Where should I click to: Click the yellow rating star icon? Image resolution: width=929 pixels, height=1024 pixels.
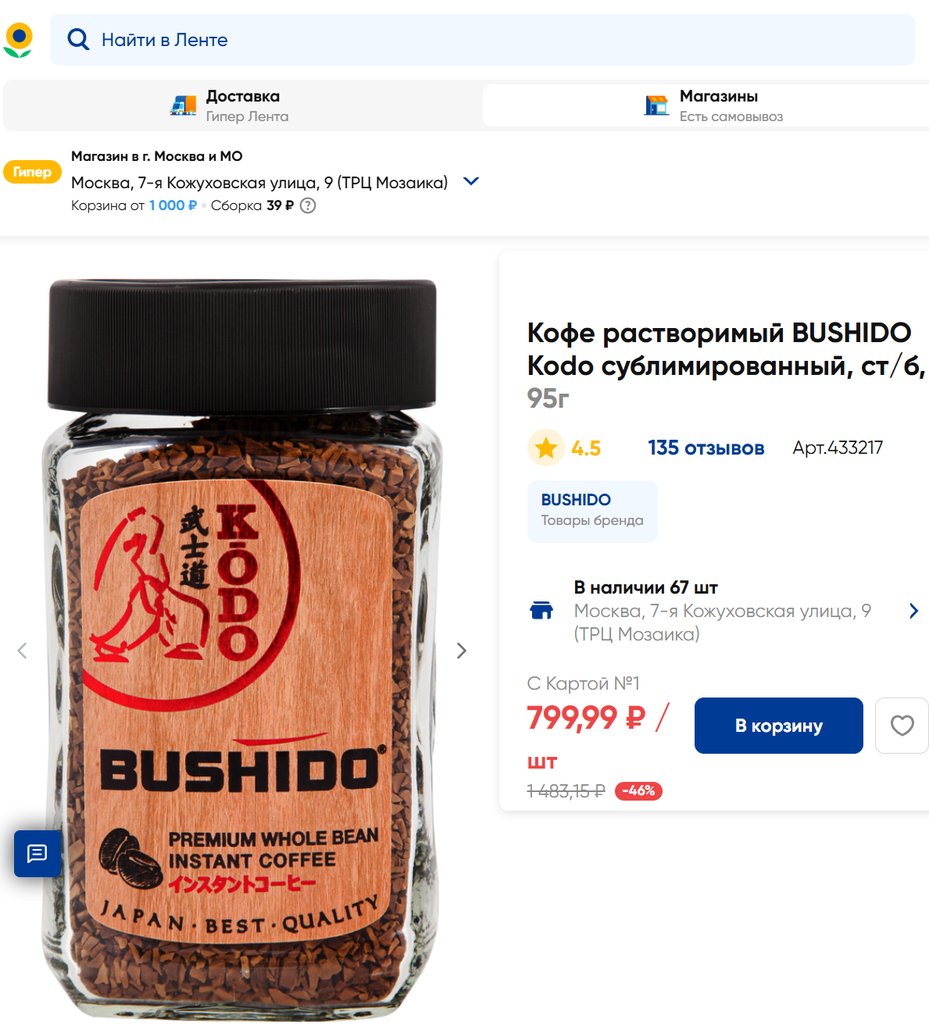point(546,447)
